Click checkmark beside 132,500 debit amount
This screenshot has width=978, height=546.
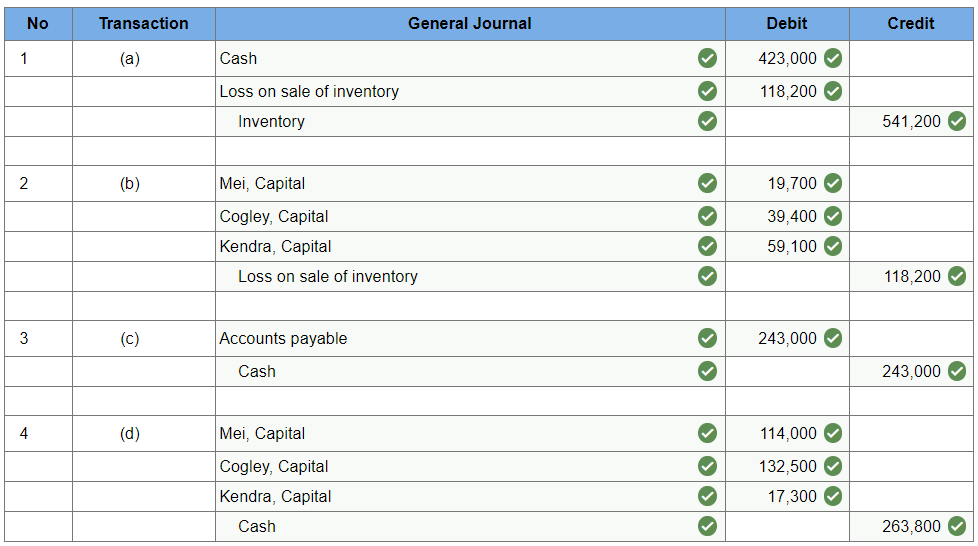pos(833,466)
